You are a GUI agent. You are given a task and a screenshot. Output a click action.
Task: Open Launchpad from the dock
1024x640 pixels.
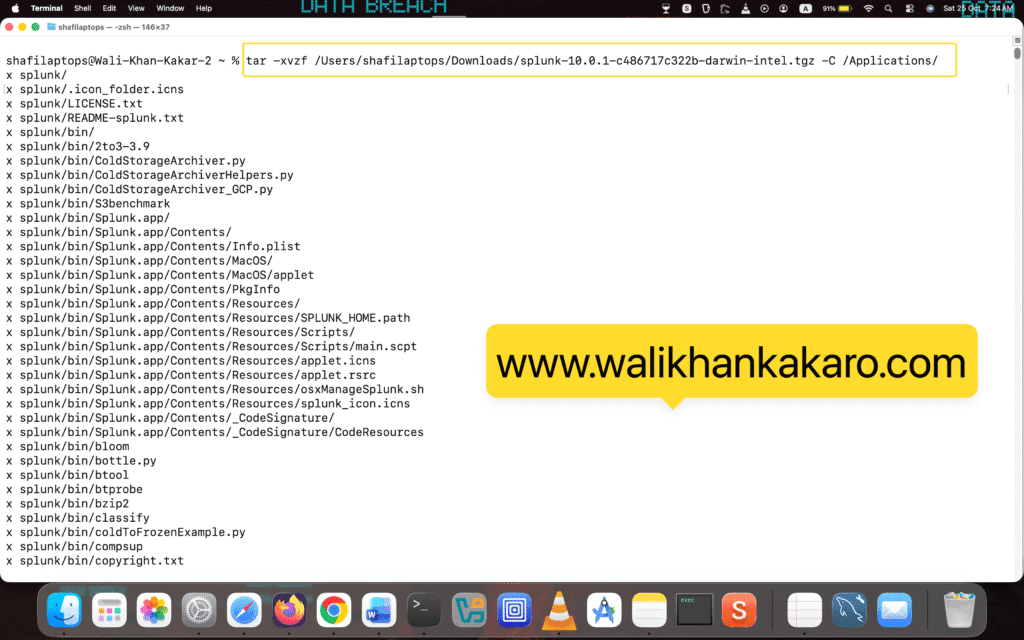point(109,610)
